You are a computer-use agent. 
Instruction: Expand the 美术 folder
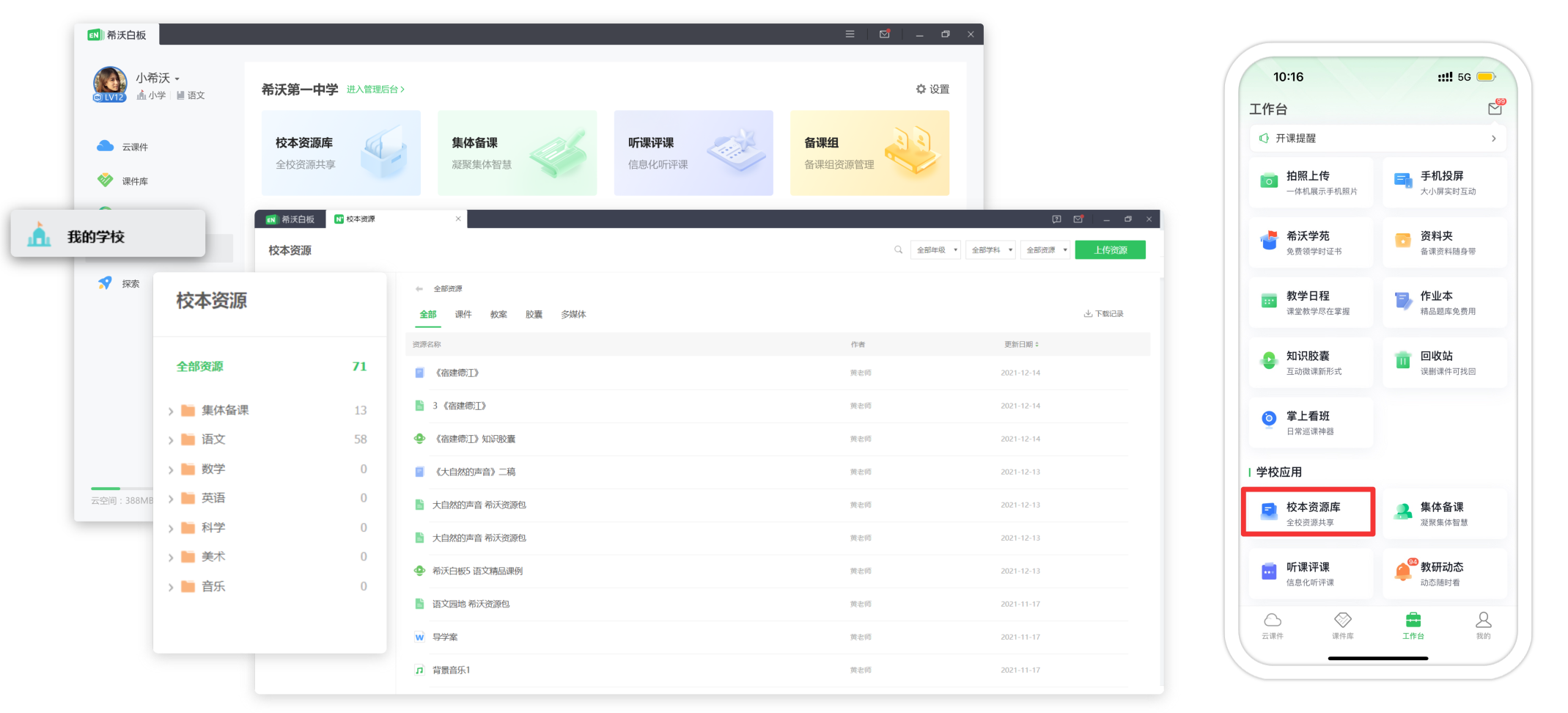pyautogui.click(x=171, y=557)
